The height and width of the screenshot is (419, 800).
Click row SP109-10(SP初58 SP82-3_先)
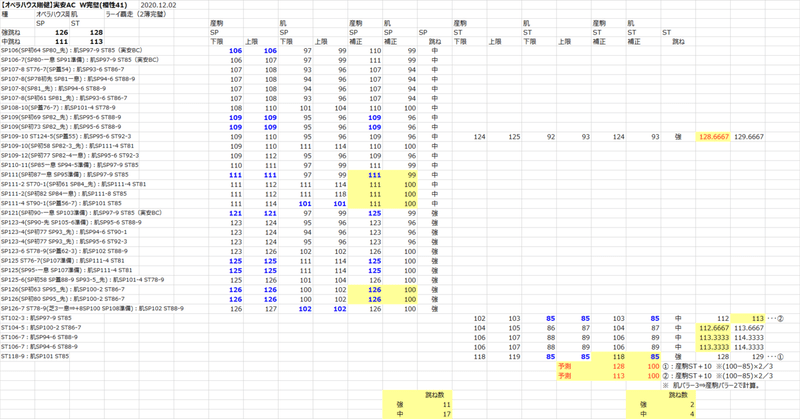click(67, 146)
